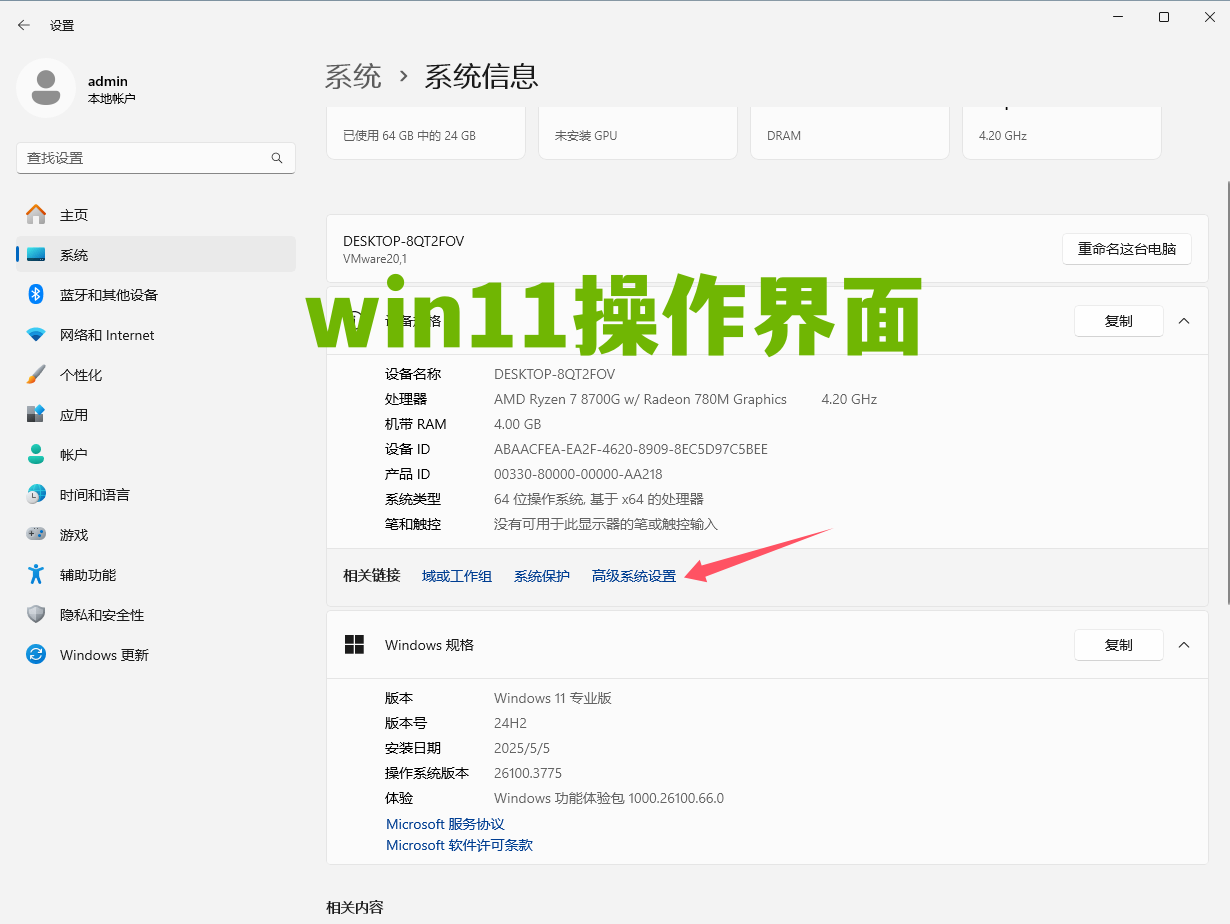Image resolution: width=1230 pixels, height=924 pixels.
Task: Open 系统保护 link
Action: [x=542, y=576]
